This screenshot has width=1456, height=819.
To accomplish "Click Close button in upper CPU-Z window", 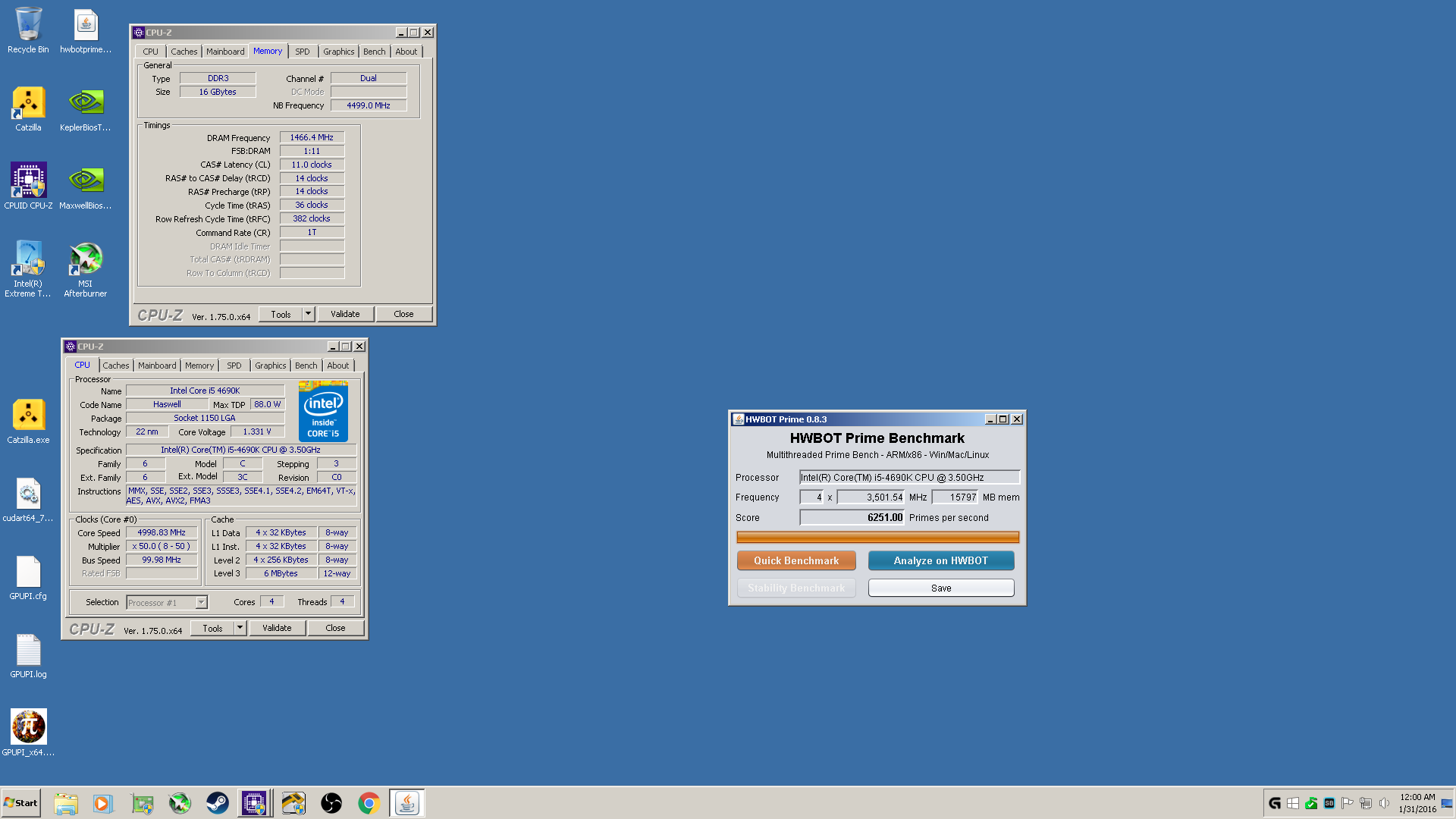I will [x=403, y=314].
